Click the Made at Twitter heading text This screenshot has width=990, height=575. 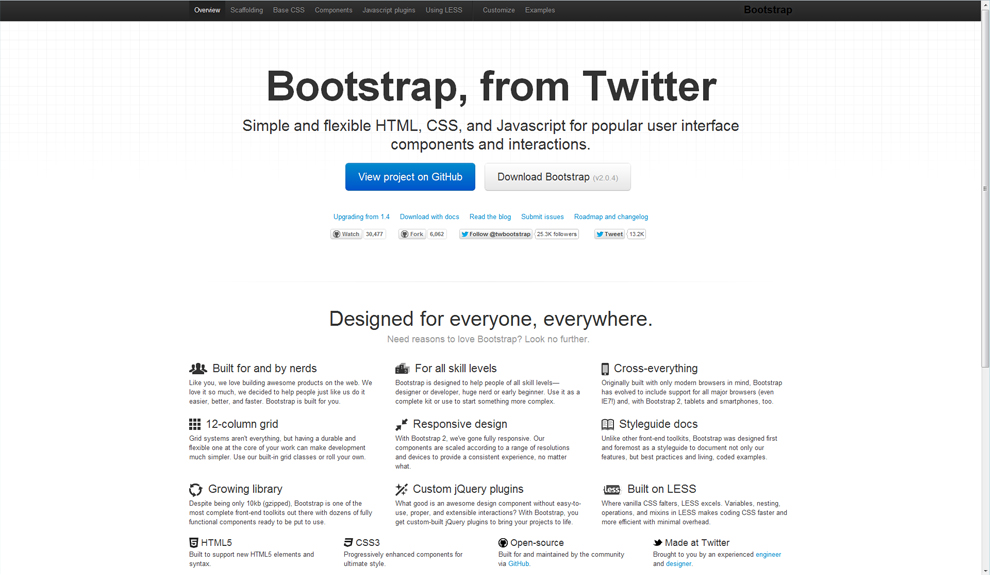[696, 543]
